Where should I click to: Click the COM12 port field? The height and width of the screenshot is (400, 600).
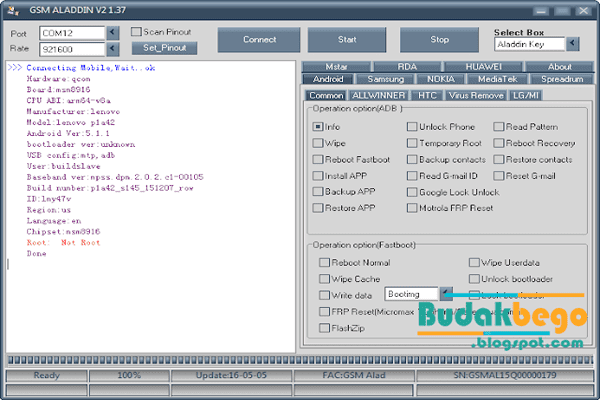72,33
